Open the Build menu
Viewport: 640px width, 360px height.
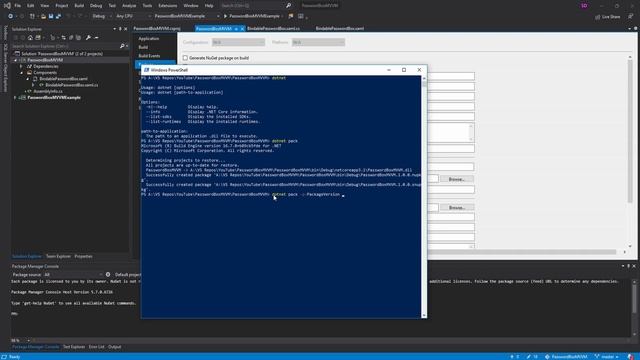coord(79,6)
